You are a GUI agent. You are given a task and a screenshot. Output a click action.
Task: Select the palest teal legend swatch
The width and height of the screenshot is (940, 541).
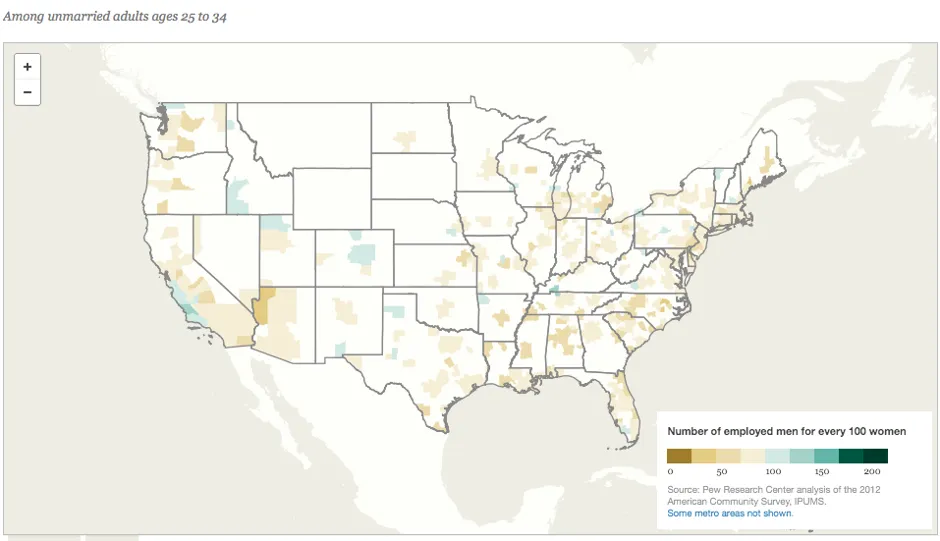(778, 456)
